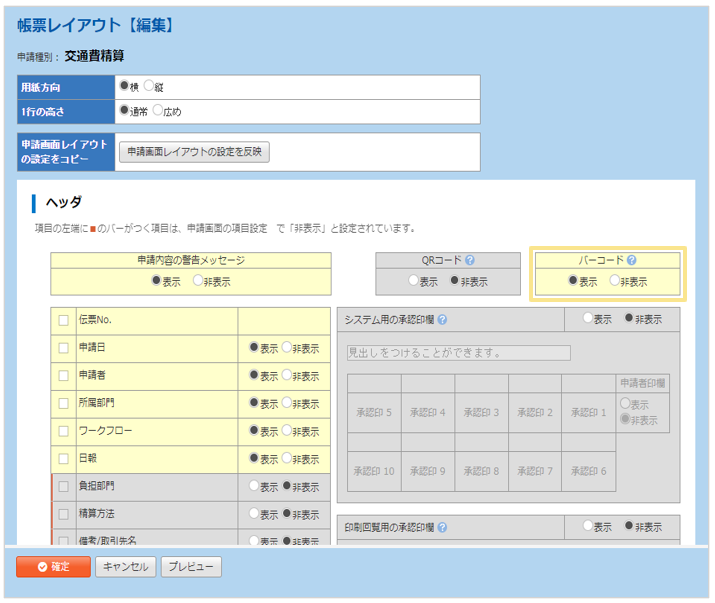The image size is (715, 603).
Task: Select 縦 for paper orientation
Action: tap(149, 86)
